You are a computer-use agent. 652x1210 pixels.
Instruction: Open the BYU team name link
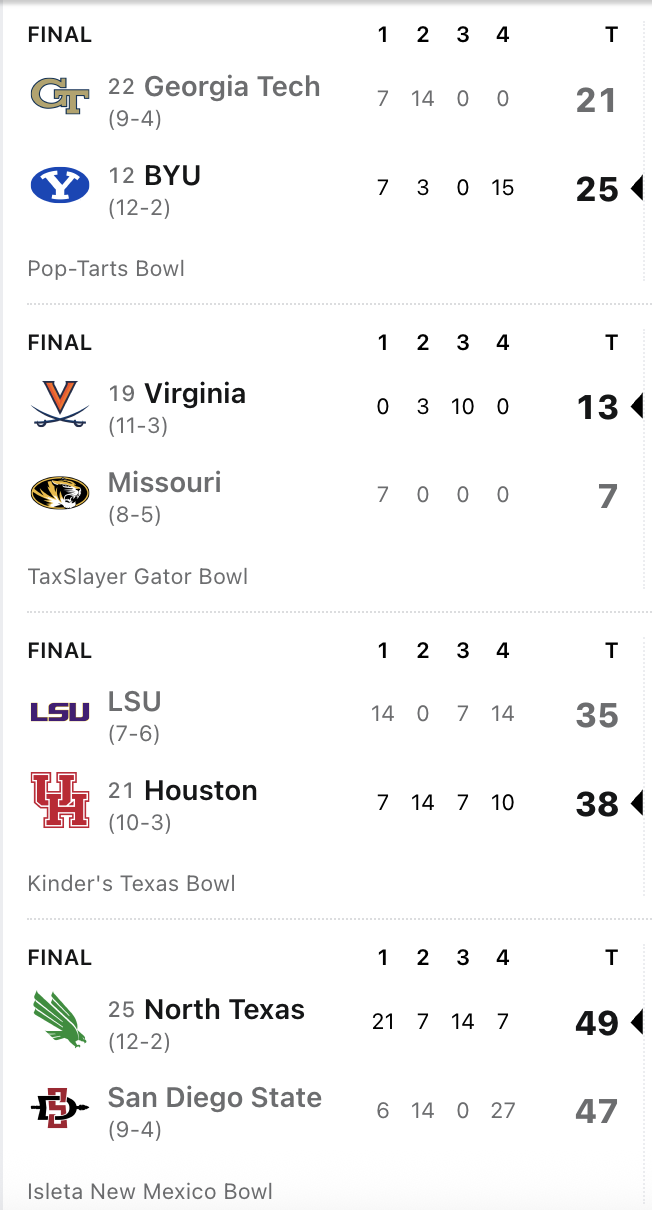pyautogui.click(x=173, y=175)
